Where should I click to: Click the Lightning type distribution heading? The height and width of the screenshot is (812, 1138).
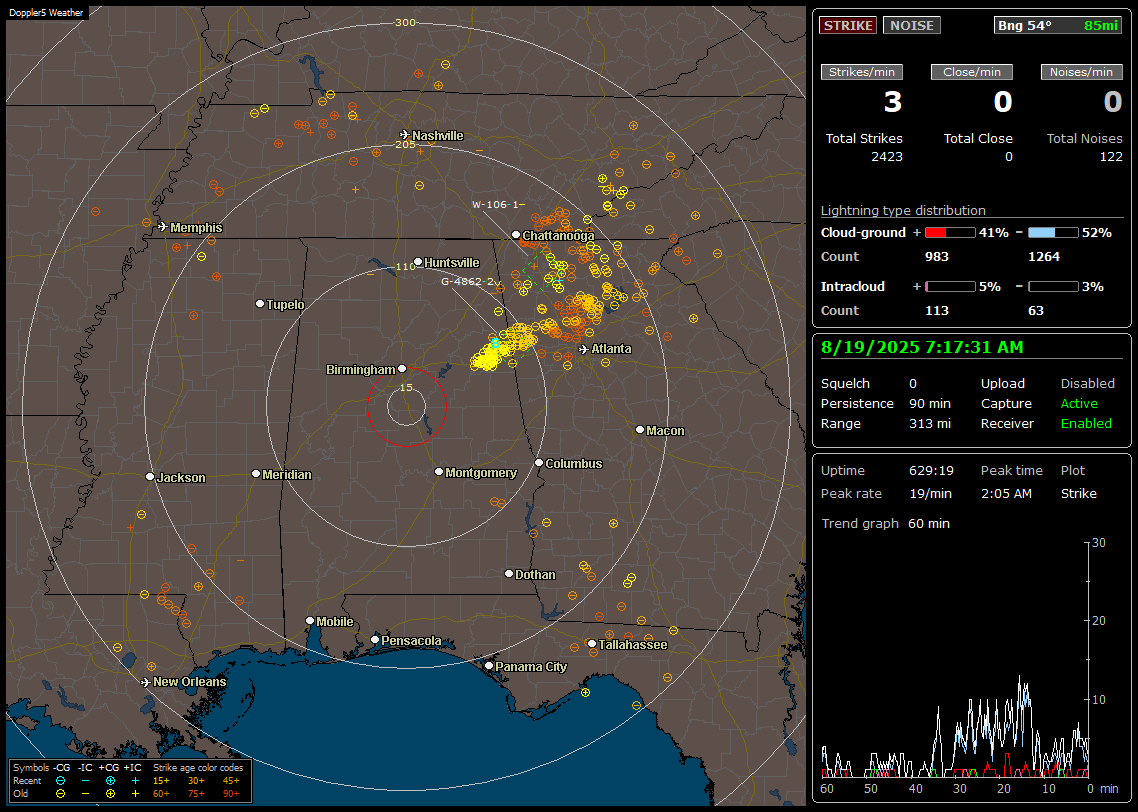[x=903, y=210]
